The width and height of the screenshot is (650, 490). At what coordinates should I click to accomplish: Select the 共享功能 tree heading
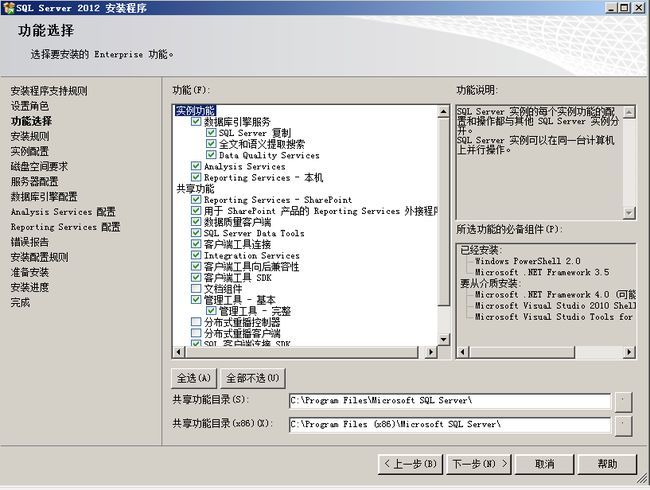[x=195, y=189]
